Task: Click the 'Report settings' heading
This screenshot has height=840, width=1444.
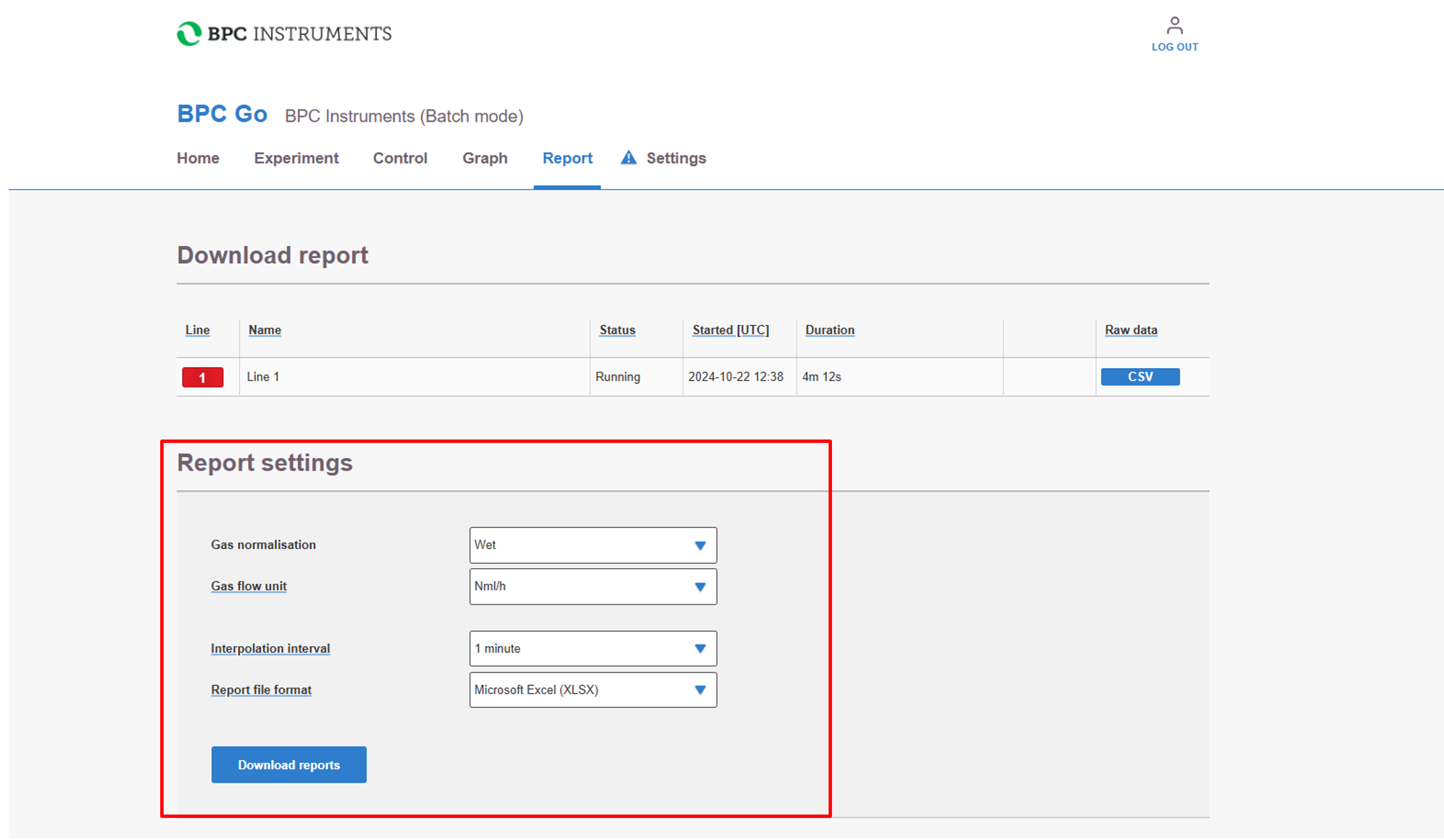Action: click(265, 463)
